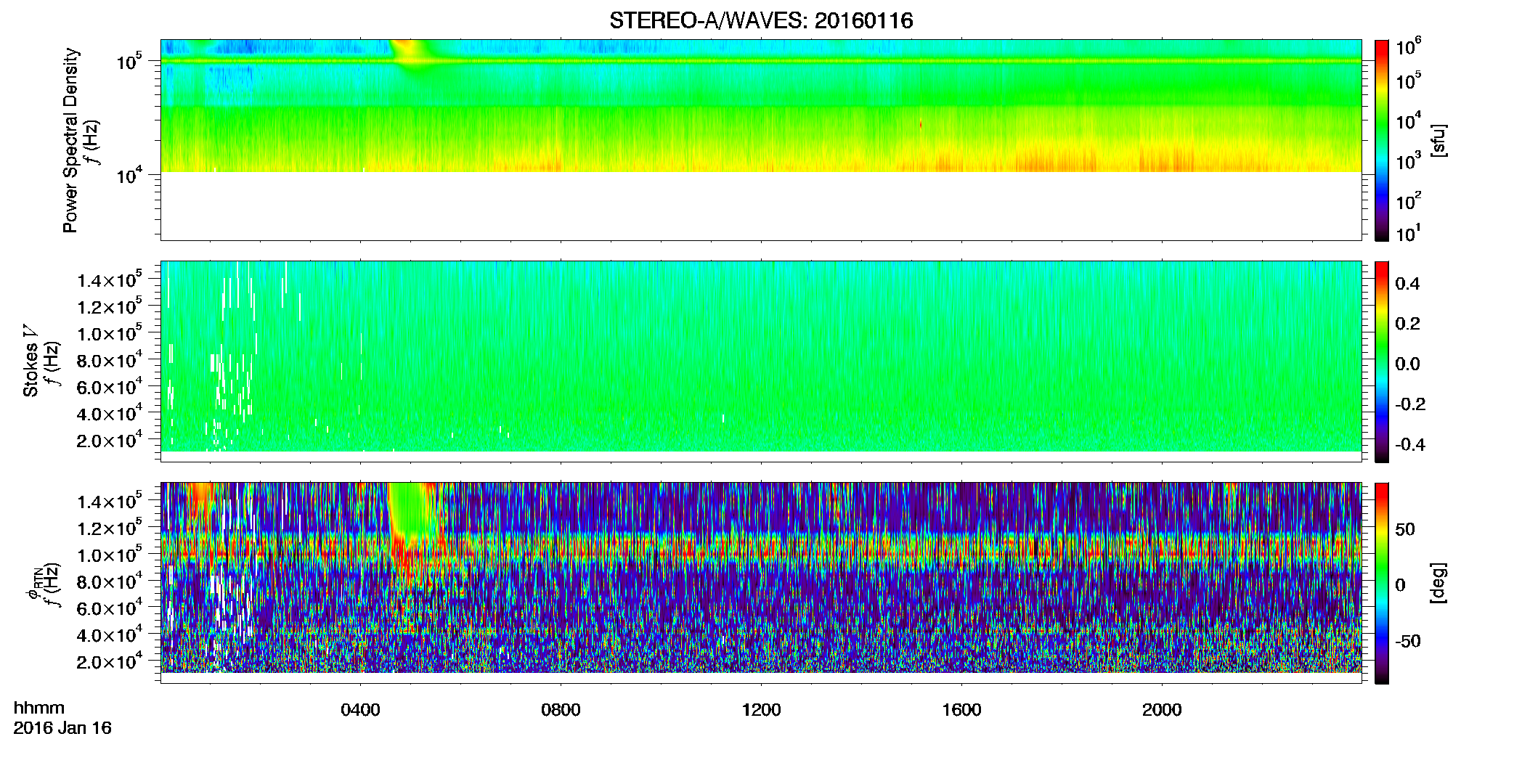This screenshot has width=1522, height=784.
Task: Click the 10^6 tick on sfu color bar
Action: [1408, 47]
